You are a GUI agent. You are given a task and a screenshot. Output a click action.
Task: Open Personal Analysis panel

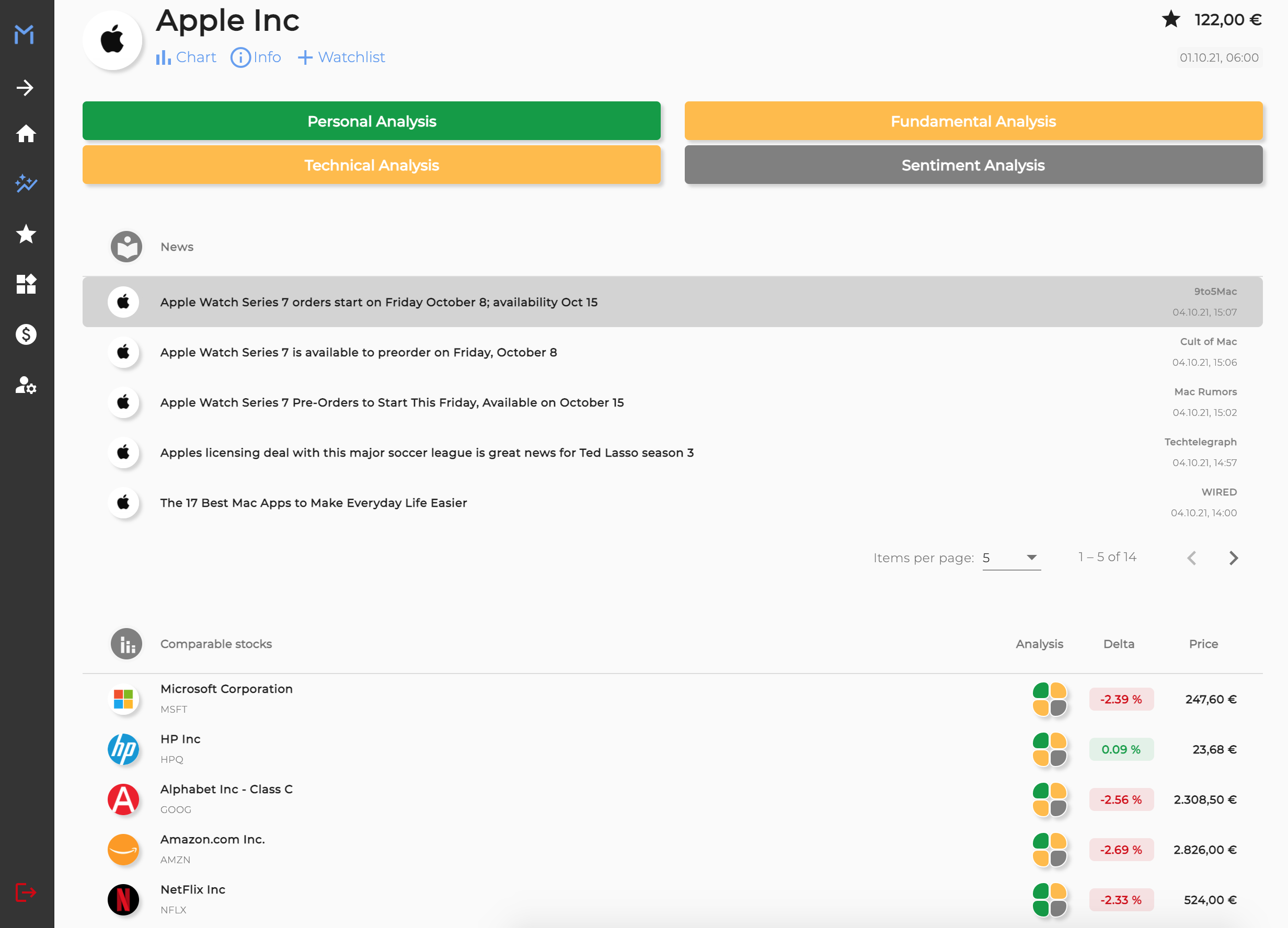(372, 121)
